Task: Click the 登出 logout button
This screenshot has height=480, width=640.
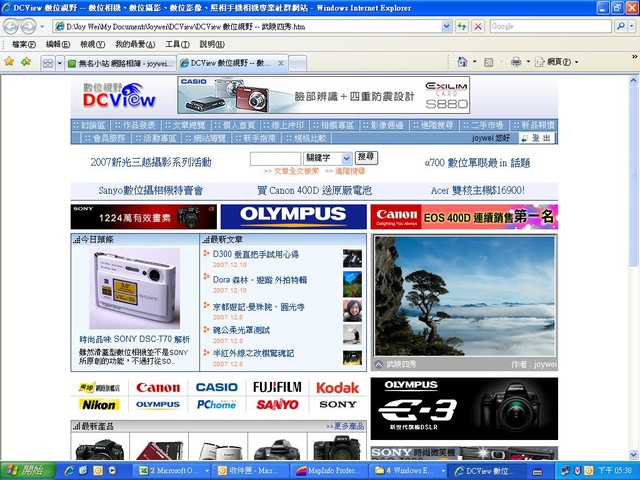Action: click(x=537, y=138)
